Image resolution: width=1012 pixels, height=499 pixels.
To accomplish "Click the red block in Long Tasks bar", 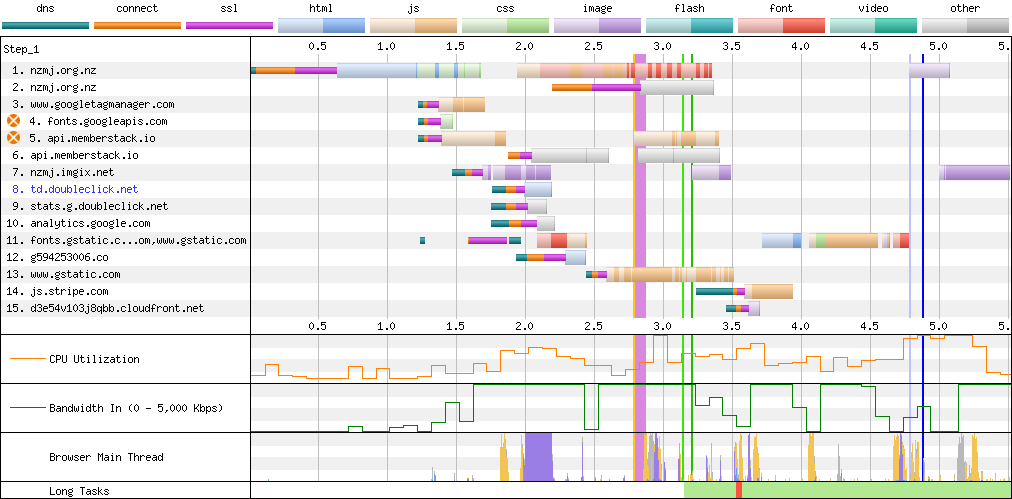I will tap(739, 490).
